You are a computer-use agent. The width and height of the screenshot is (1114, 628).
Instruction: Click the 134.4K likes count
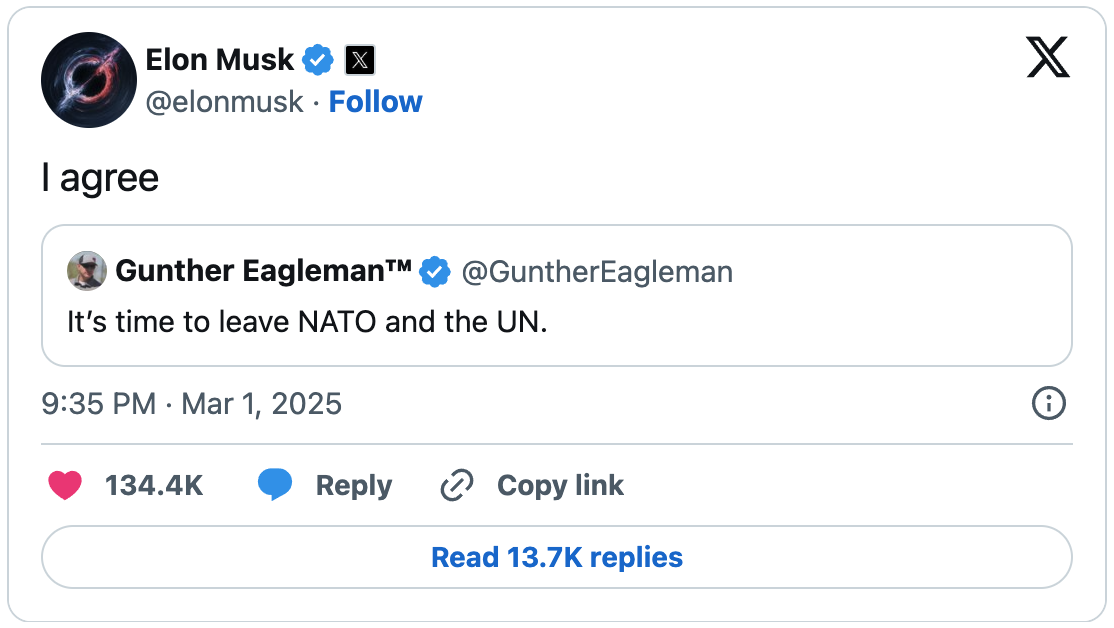(x=154, y=486)
